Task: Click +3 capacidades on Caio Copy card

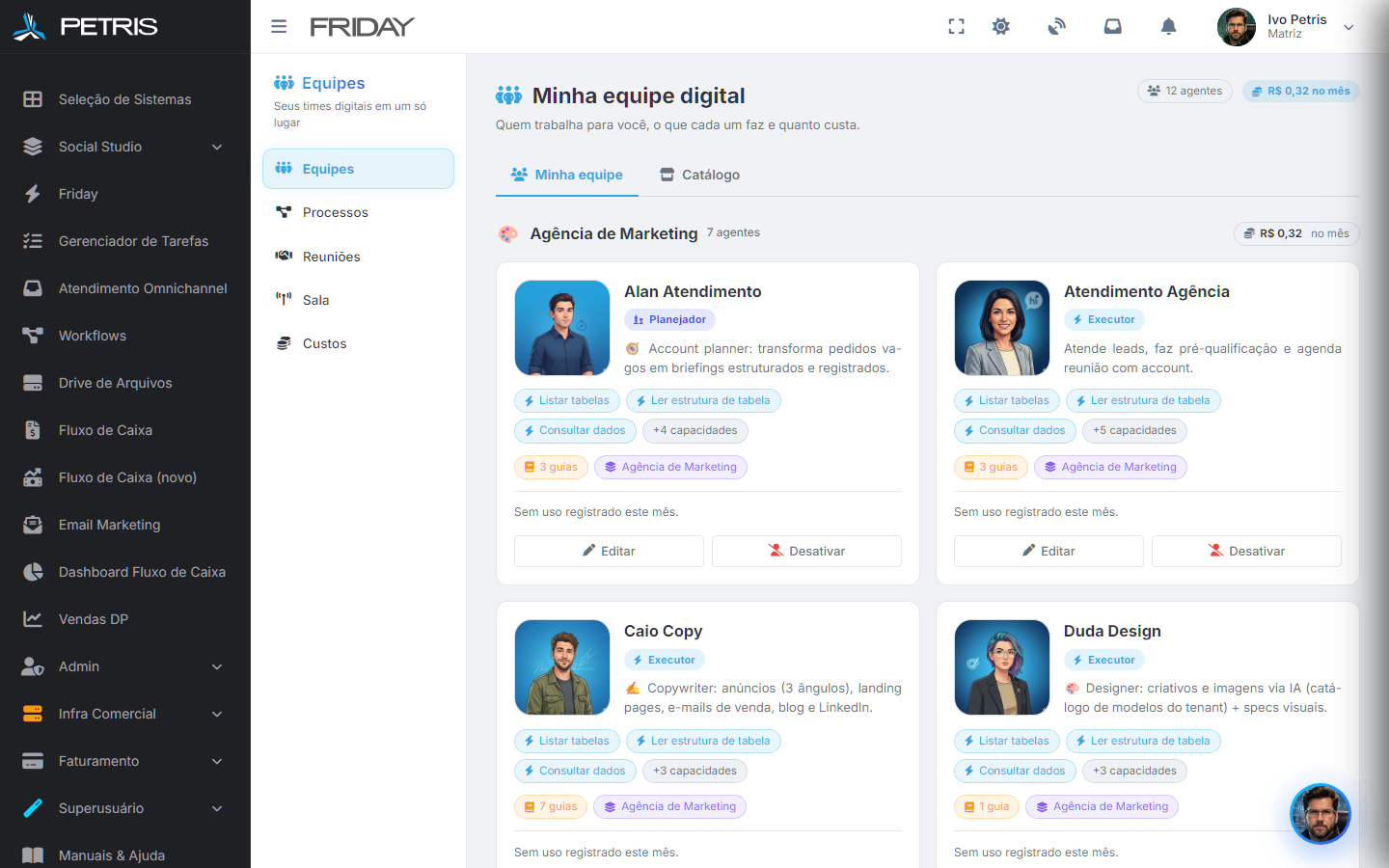Action: (694, 771)
